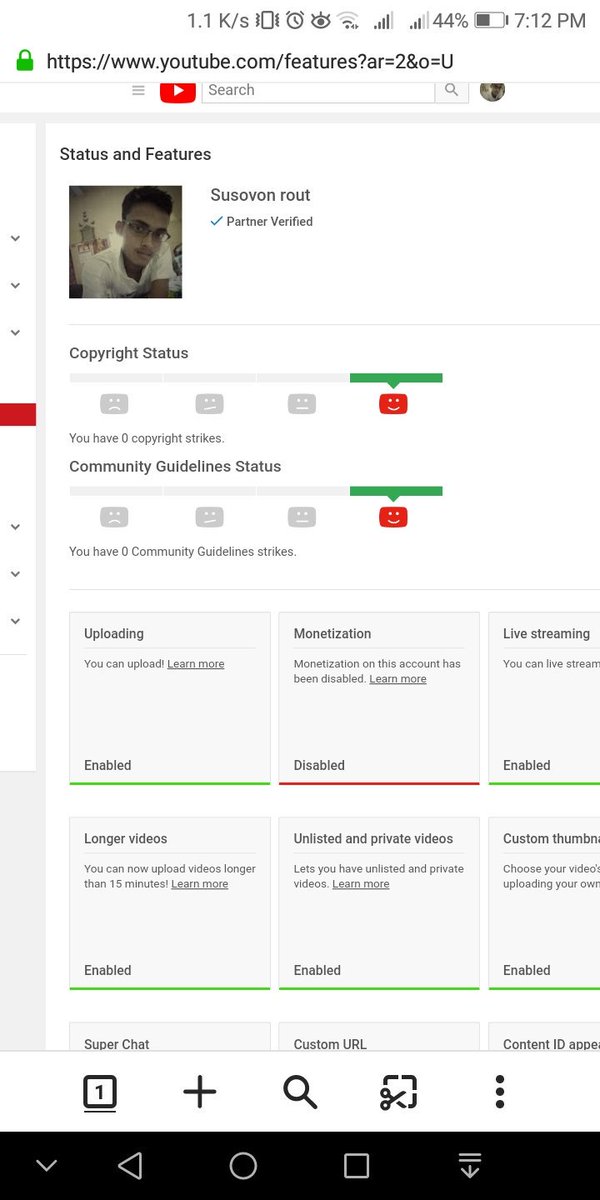Open the account avatar in header
Screen dimensions: 600x1200
tap(492, 90)
